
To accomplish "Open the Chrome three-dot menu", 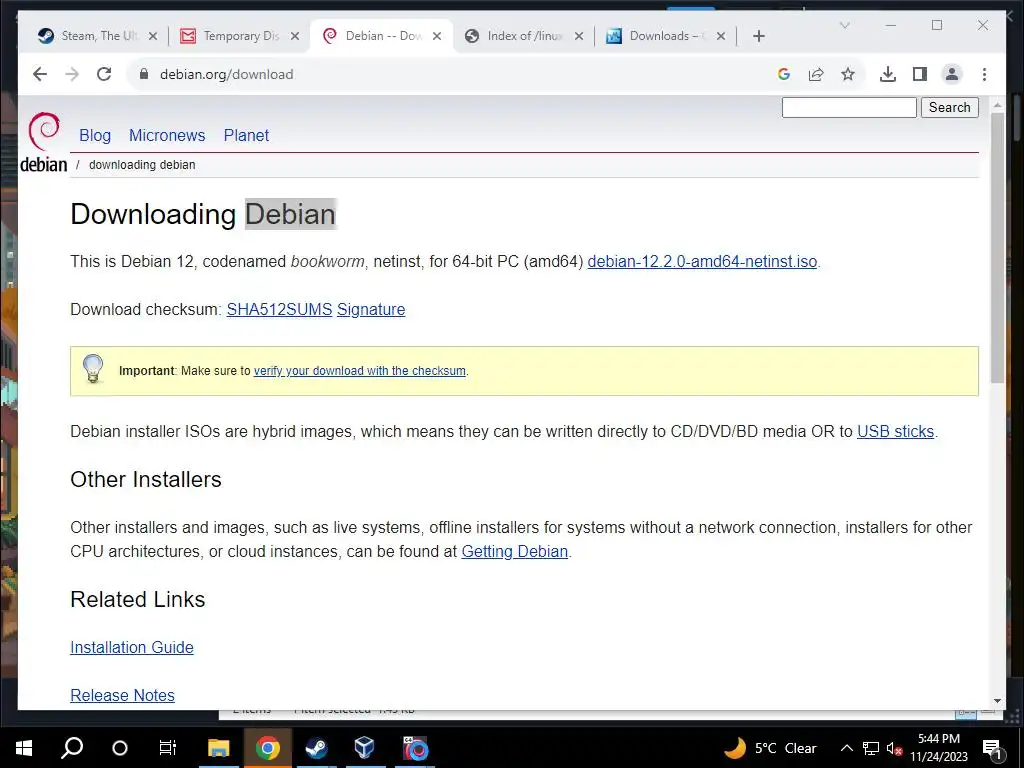I will click(x=984, y=74).
